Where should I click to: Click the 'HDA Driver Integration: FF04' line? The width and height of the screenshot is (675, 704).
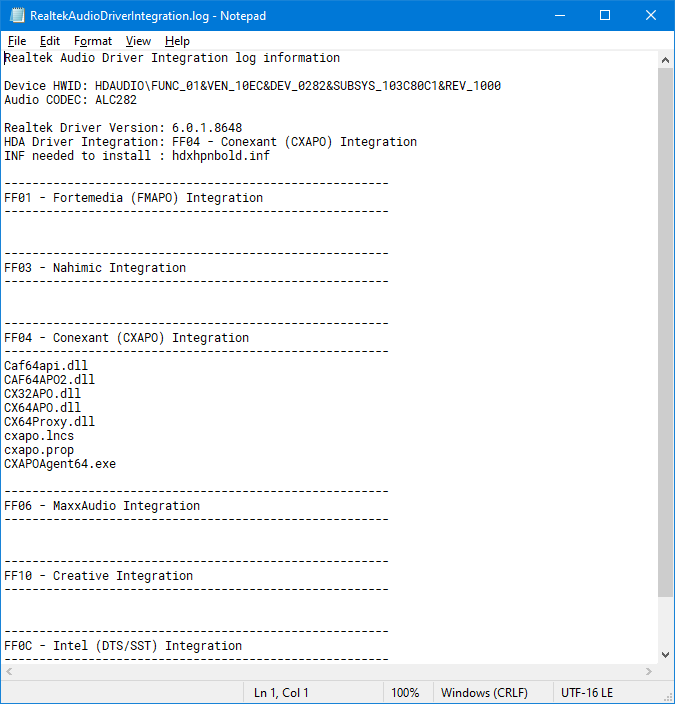[x=211, y=142]
